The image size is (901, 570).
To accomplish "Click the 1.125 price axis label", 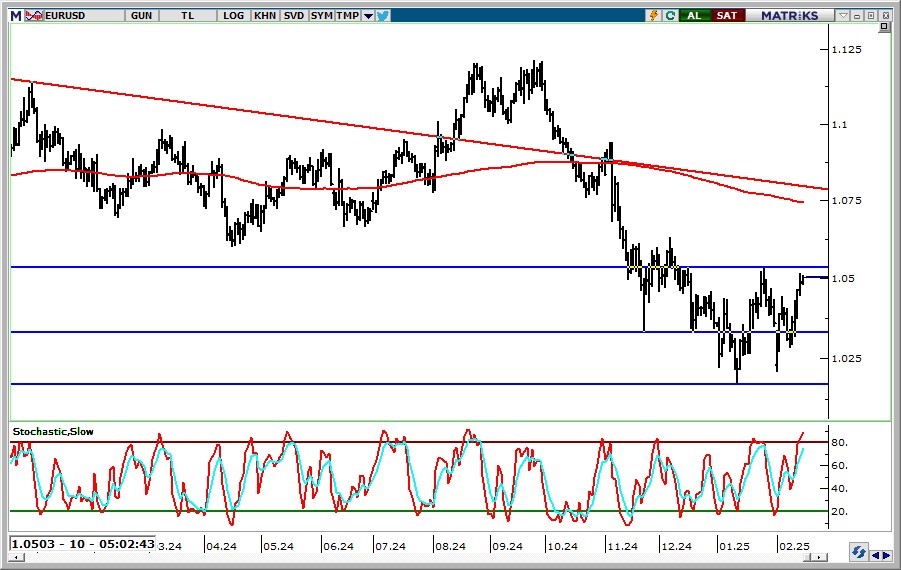I will (847, 49).
